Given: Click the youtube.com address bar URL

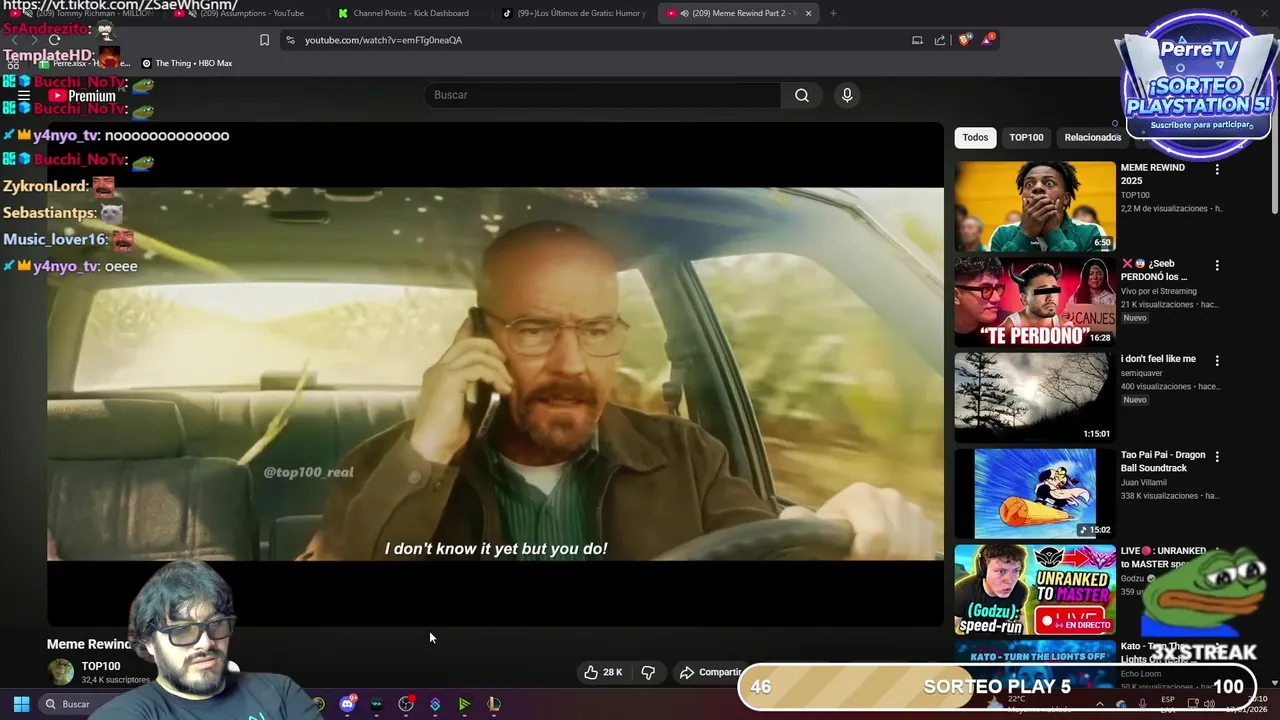Looking at the screenshot, I should (383, 40).
